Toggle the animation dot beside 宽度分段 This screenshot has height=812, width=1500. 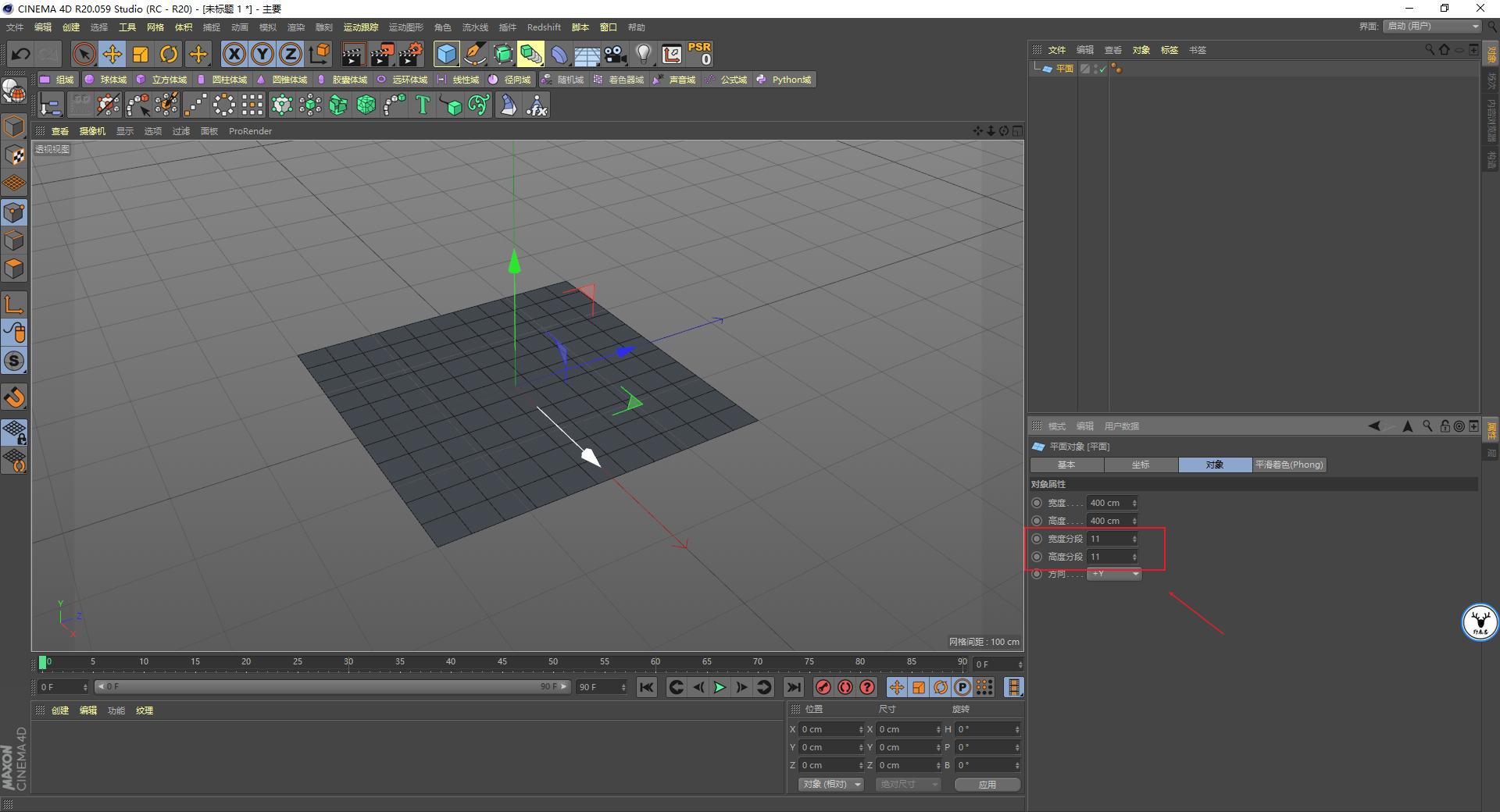1037,539
